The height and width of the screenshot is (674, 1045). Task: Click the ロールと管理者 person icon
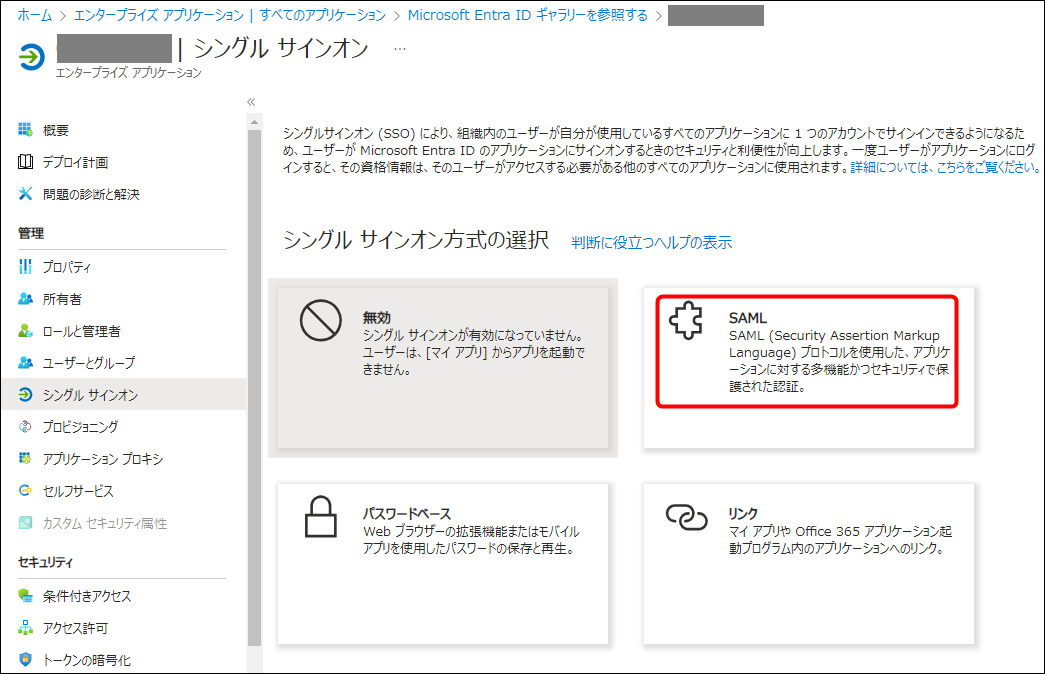point(25,331)
